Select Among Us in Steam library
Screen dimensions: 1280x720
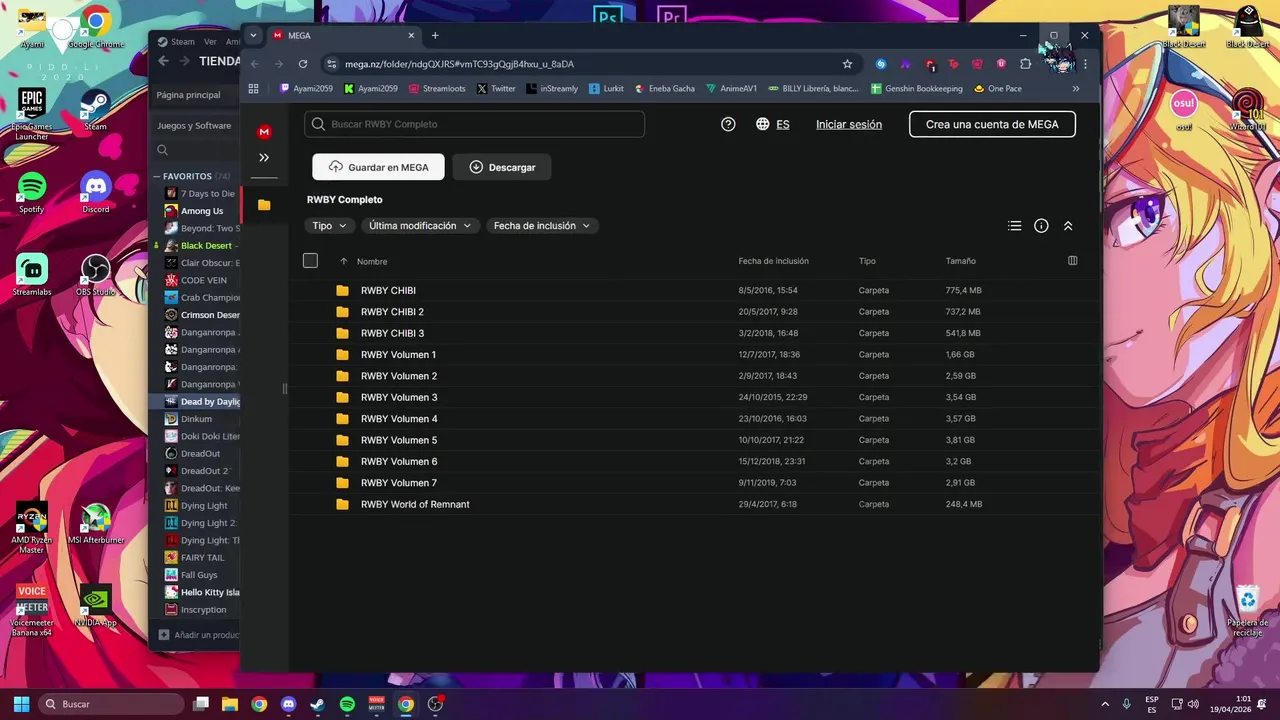tap(202, 211)
